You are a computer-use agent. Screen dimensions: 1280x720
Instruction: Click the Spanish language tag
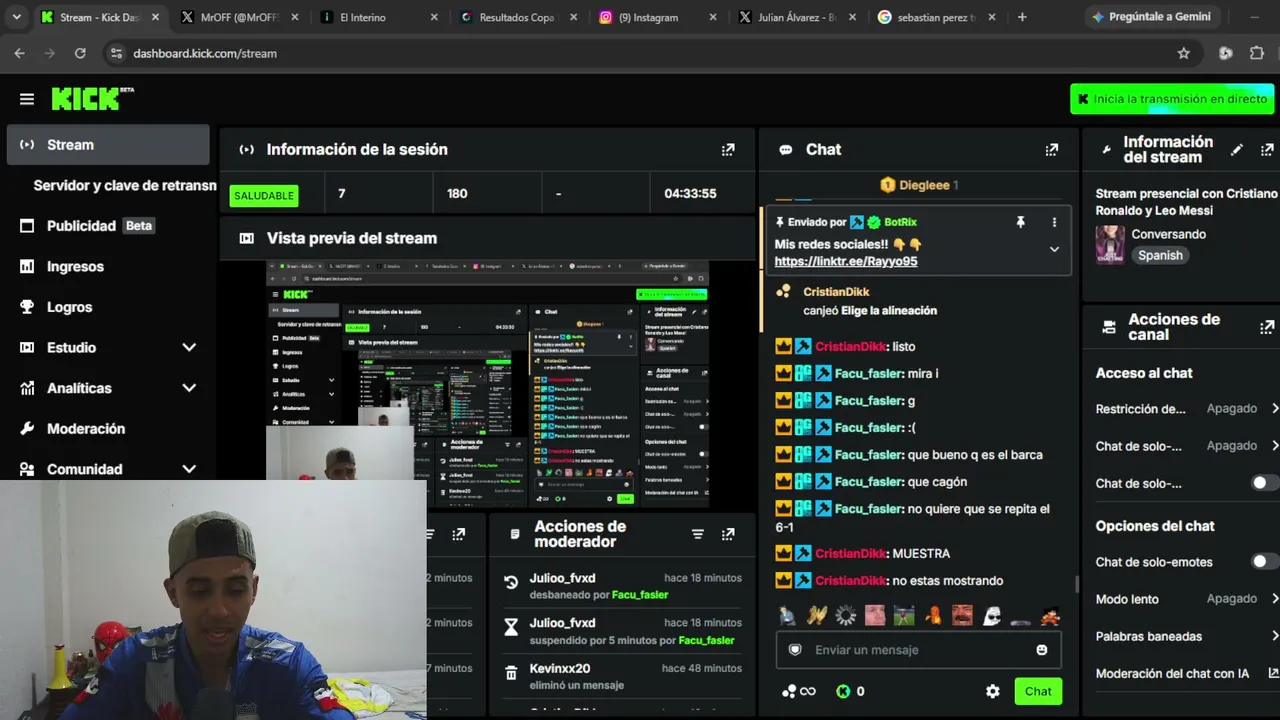[1160, 255]
